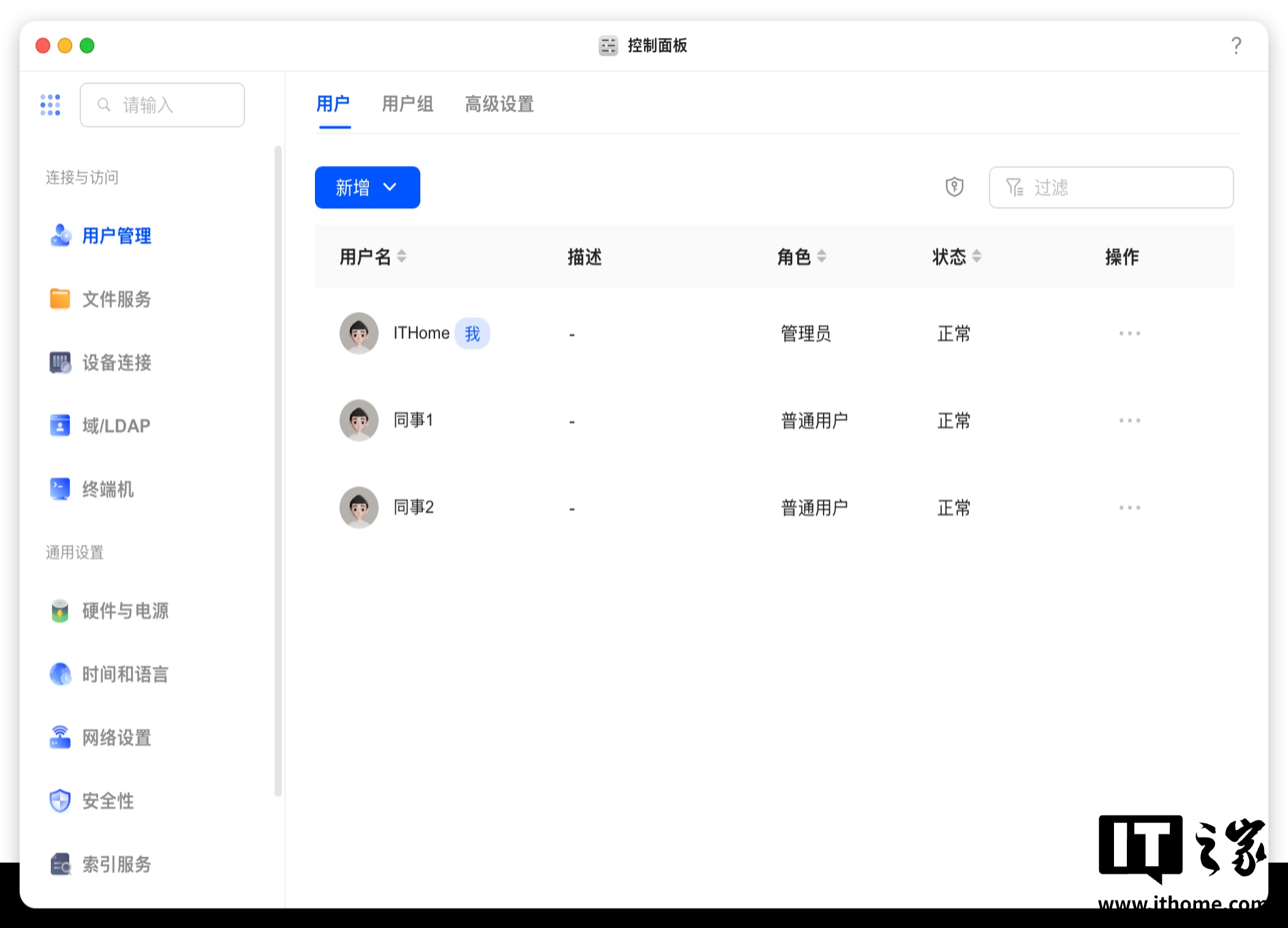
Task: Open actions menu for 同事2 user
Action: click(x=1129, y=507)
